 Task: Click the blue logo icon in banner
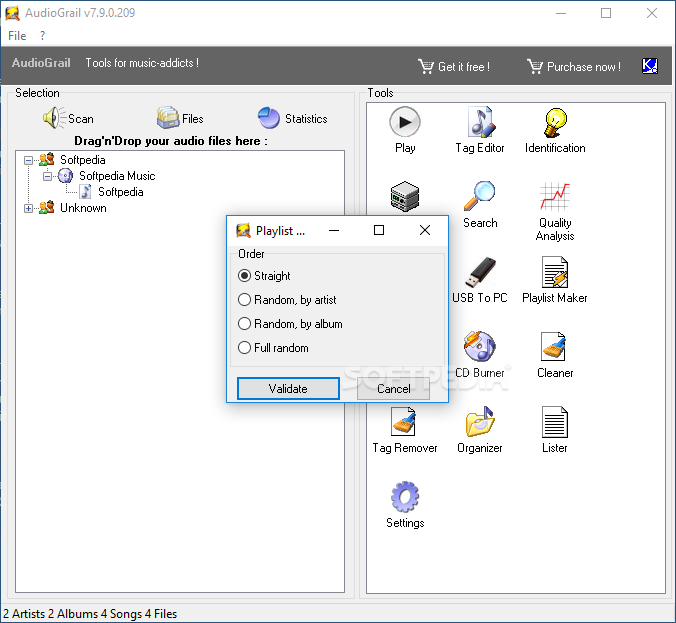click(x=650, y=66)
